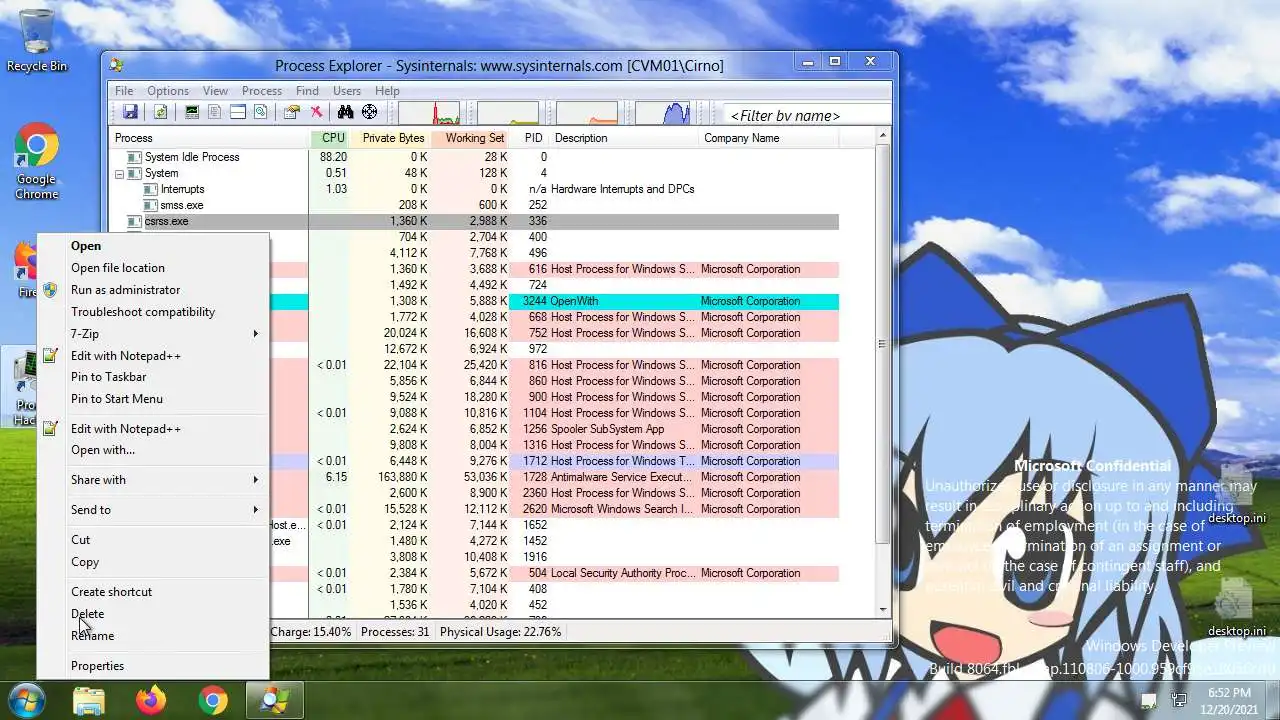The image size is (1280, 720).
Task: Choose Open file location
Action: click(x=153, y=268)
